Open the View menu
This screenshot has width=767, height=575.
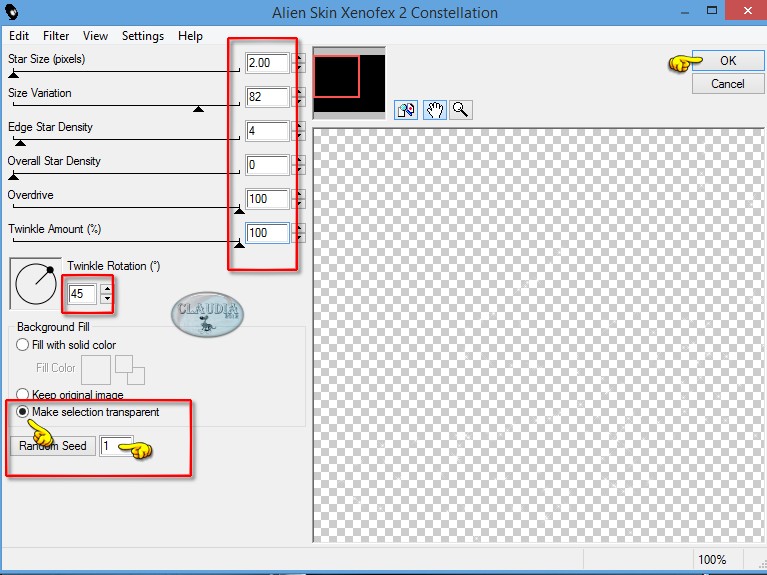(x=95, y=36)
